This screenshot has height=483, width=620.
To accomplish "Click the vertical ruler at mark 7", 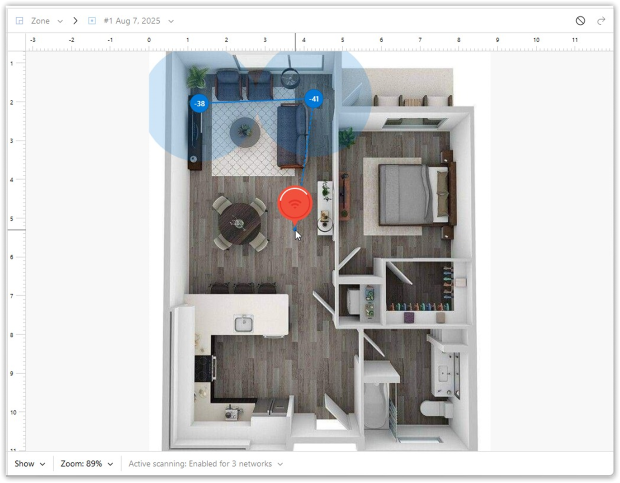I will (11, 295).
